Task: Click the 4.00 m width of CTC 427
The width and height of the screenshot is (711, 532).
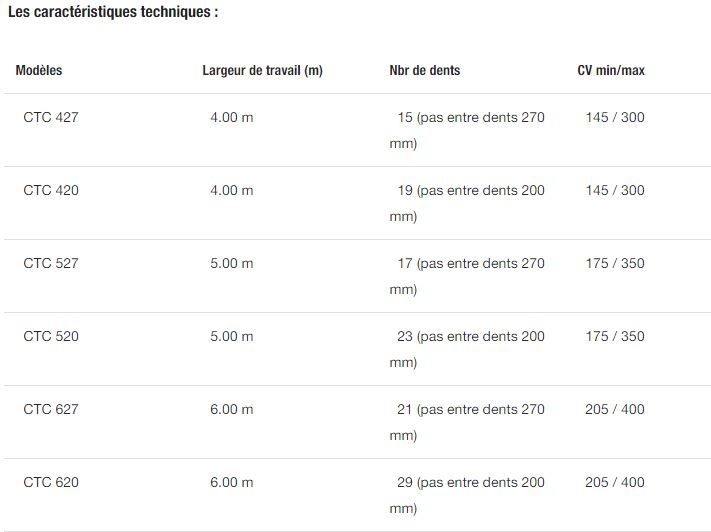Action: click(x=232, y=118)
